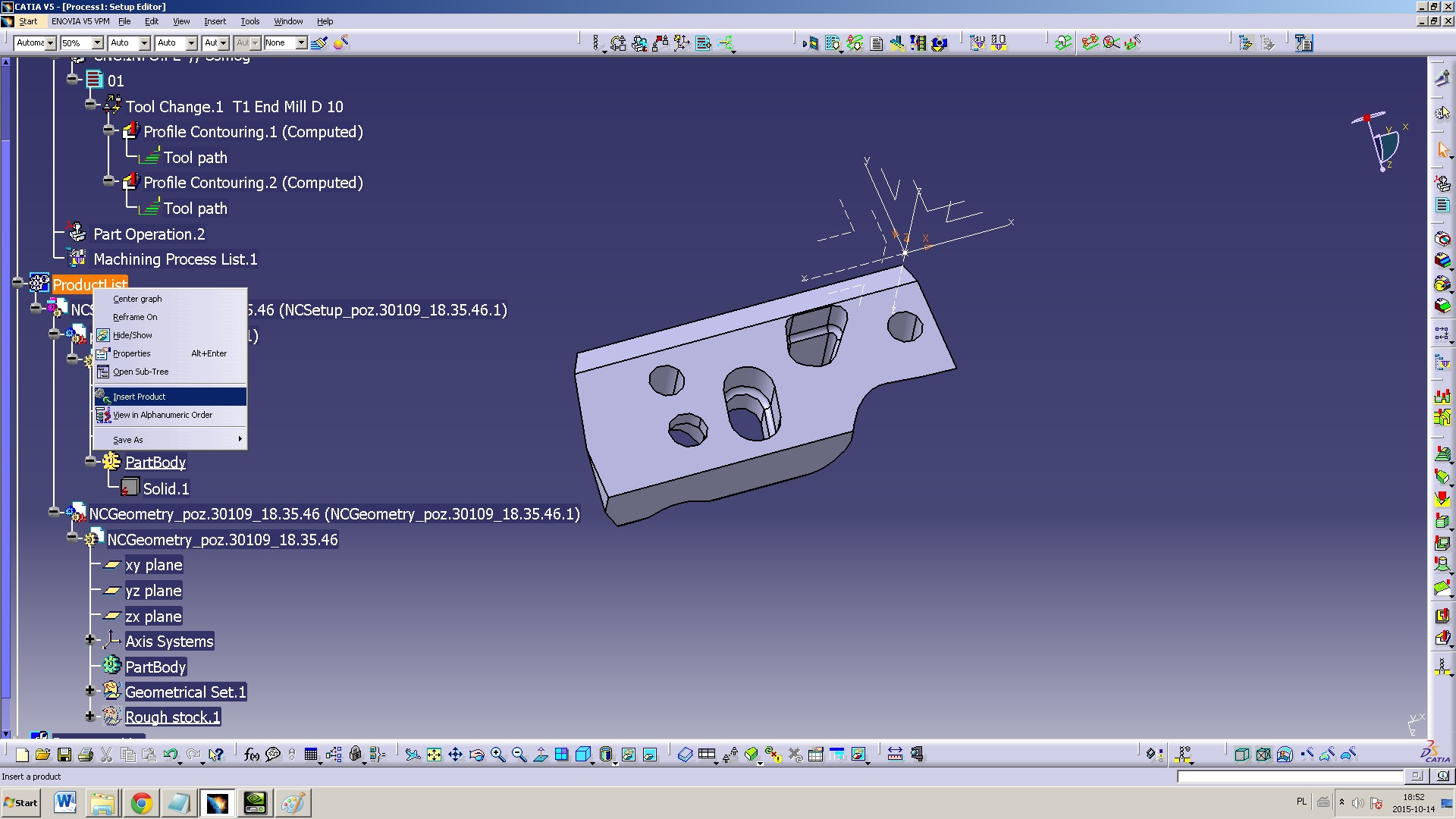Click the Generate documentation page icon
The image size is (1456, 819).
(877, 43)
